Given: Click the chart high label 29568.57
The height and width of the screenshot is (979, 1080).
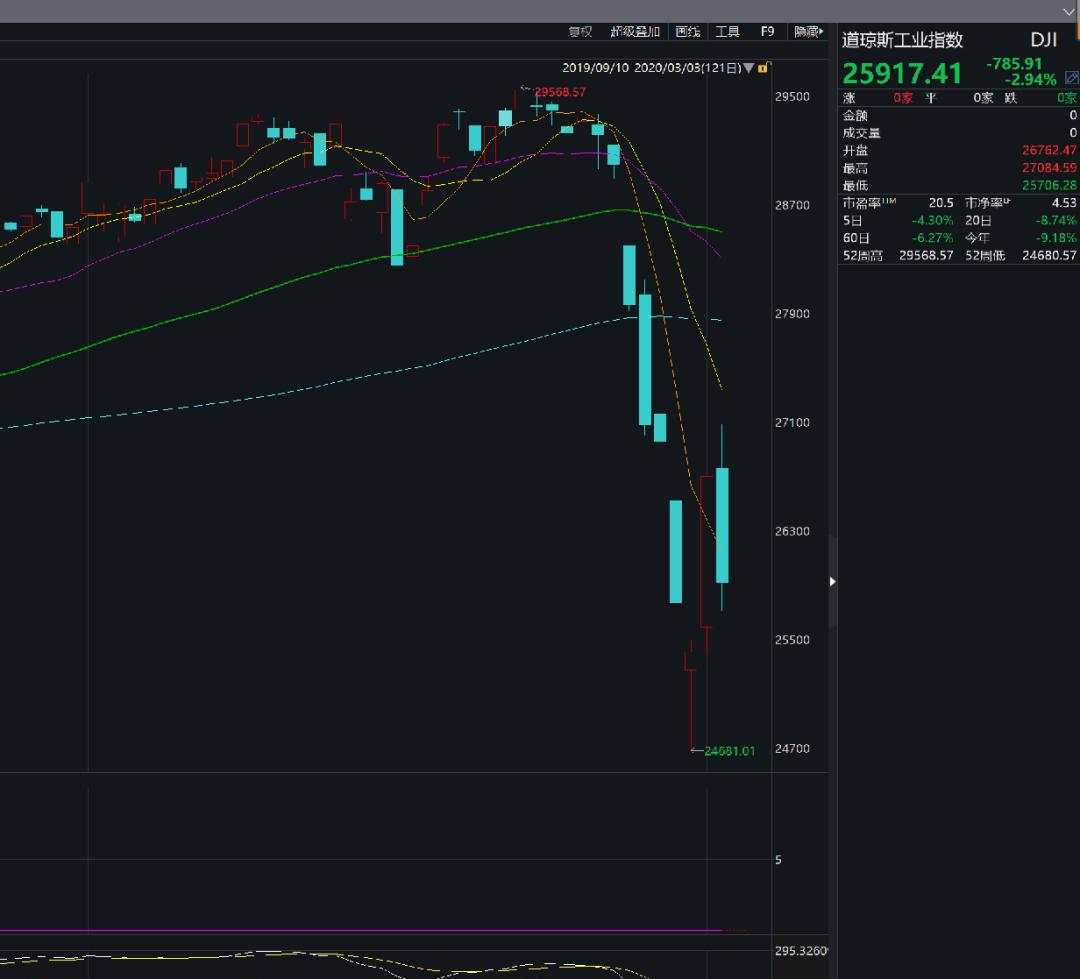Looking at the screenshot, I should coord(560,92).
